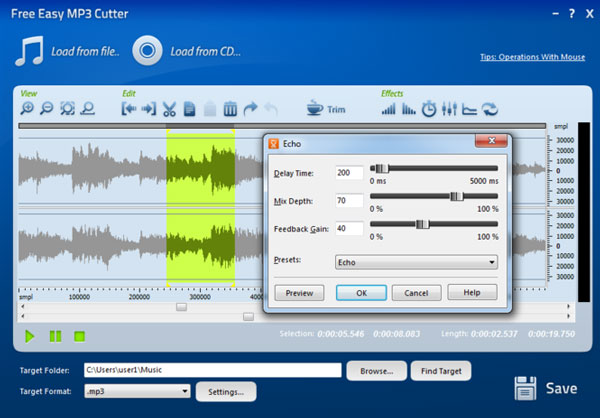Click the highlighted selection in upper waveform
Viewport: 600px width, 418px height.
click(x=201, y=168)
